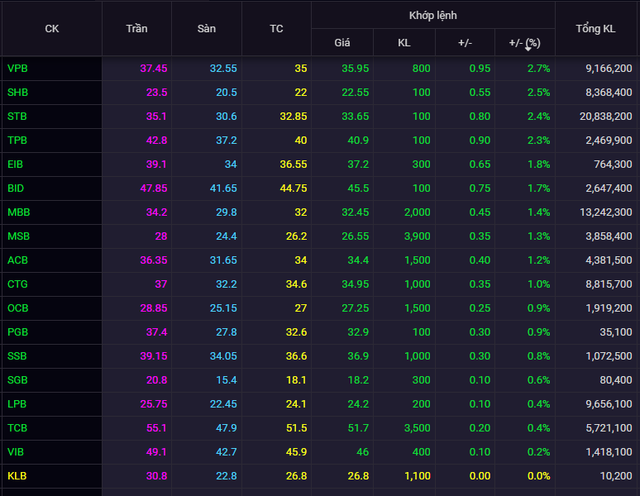
Task: Click the Khớp lệnh group header
Action: click(x=433, y=16)
